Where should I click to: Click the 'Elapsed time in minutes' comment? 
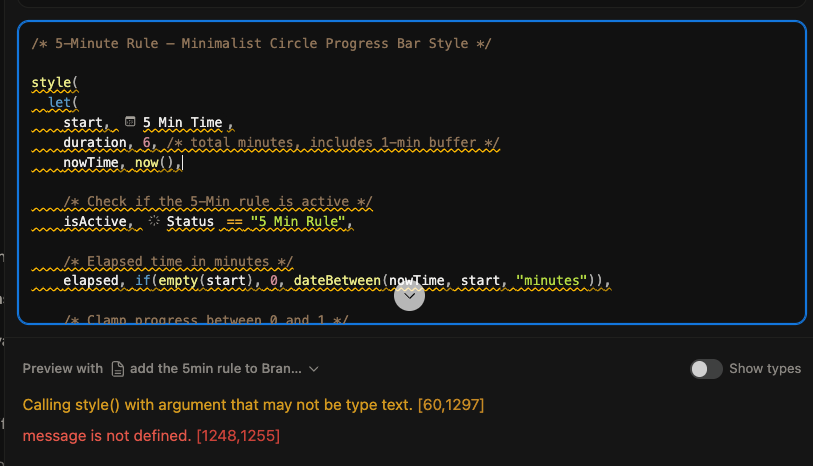(178, 261)
